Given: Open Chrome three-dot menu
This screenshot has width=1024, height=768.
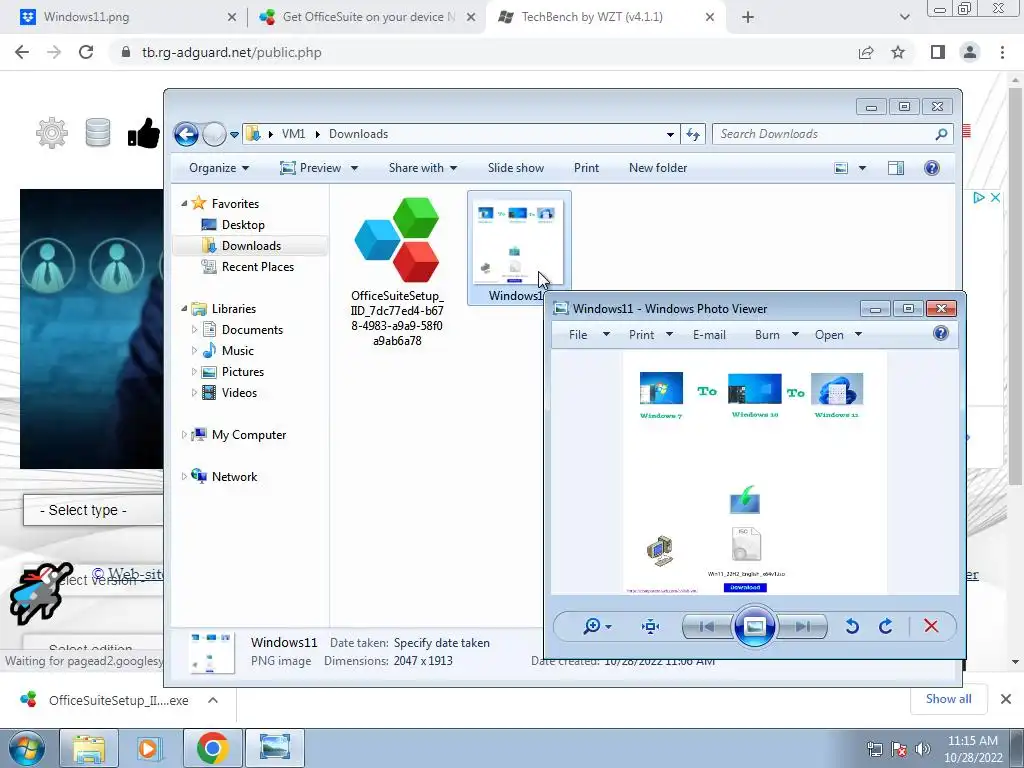Looking at the screenshot, I should click(x=1002, y=52).
